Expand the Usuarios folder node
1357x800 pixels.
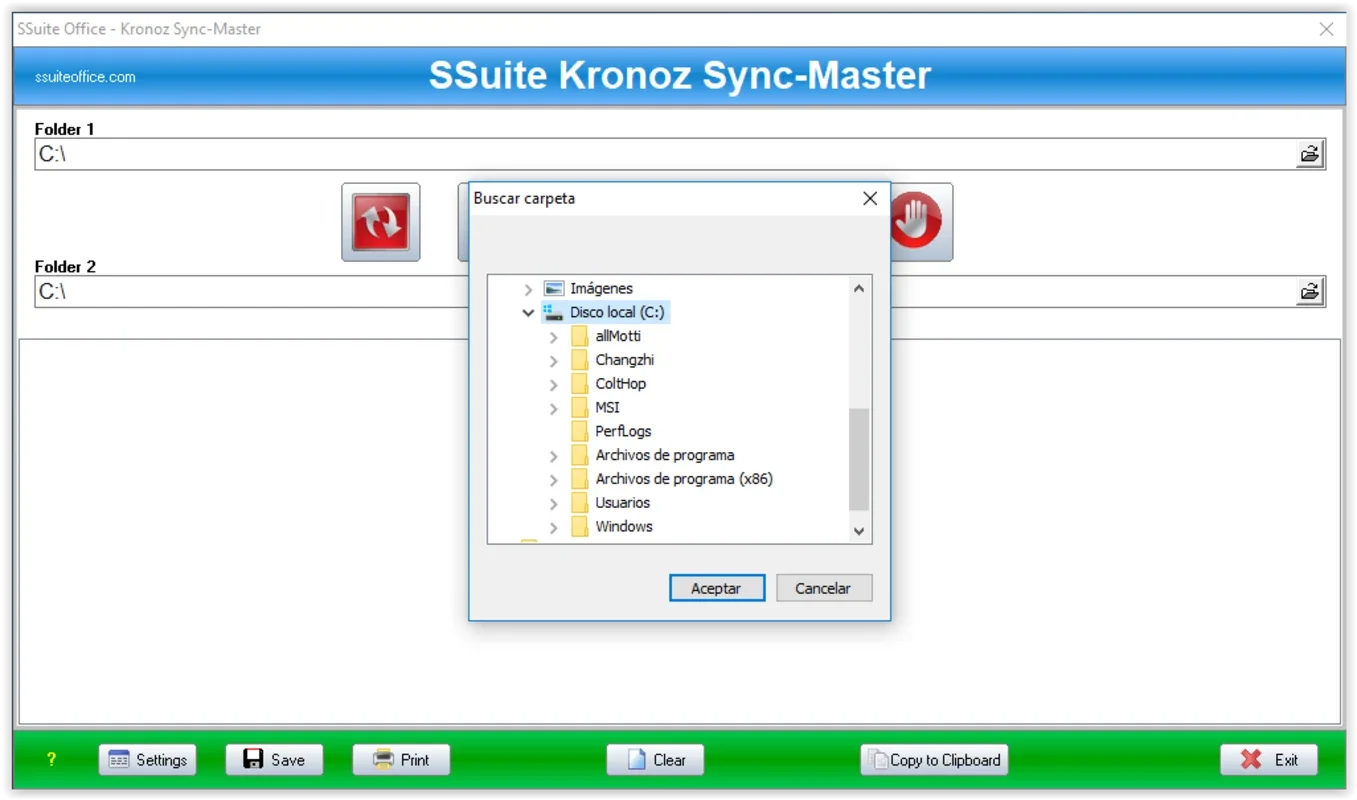pyautogui.click(x=553, y=503)
